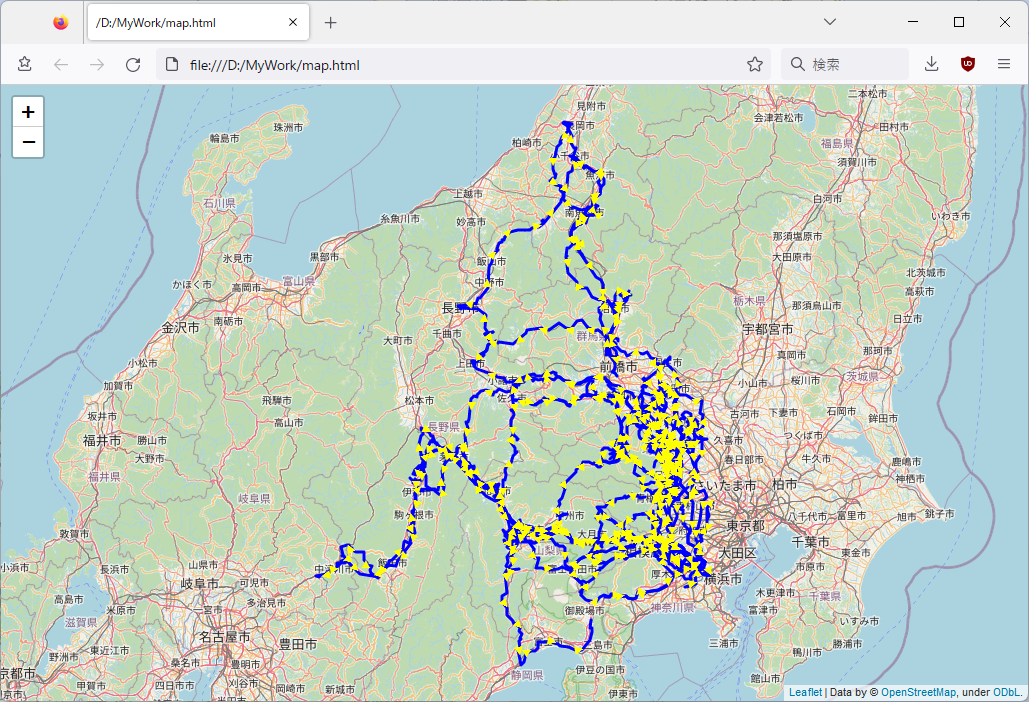Reload the current page
This screenshot has width=1029, height=702.
132,65
